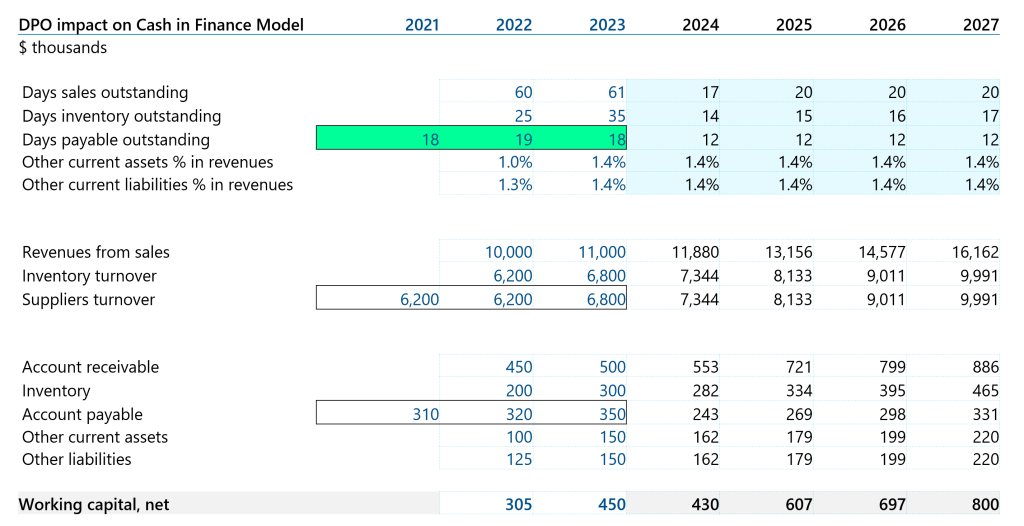The height and width of the screenshot is (526, 1024).
Task: Select the 2027 column header
Action: (980, 25)
